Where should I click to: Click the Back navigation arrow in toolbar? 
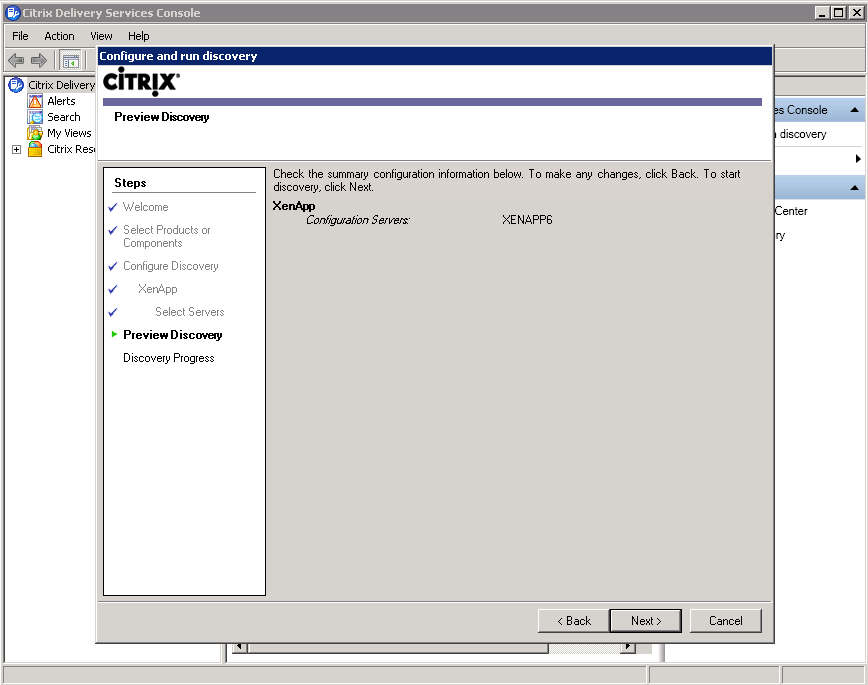(x=16, y=60)
